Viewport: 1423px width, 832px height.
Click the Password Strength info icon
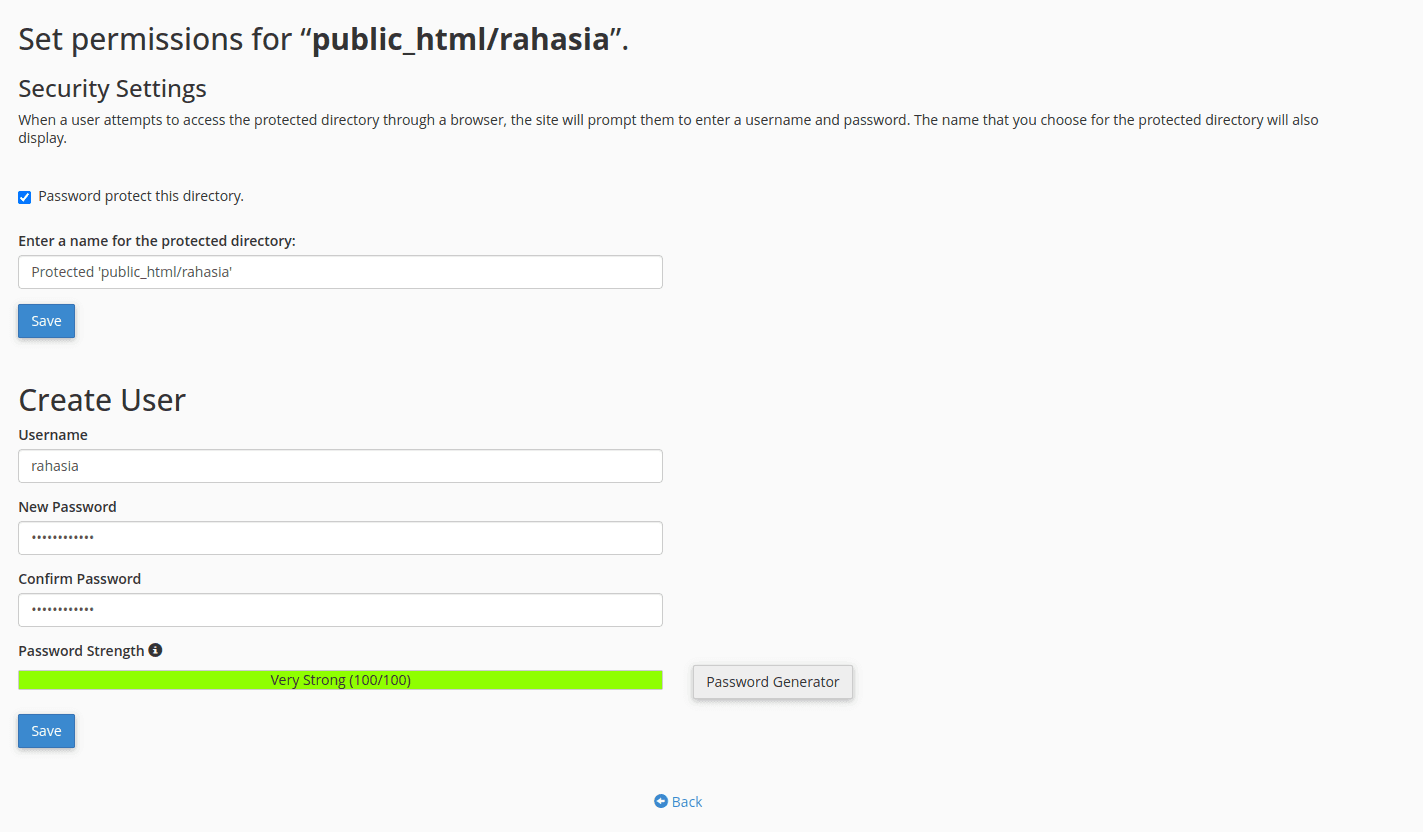[x=155, y=650]
